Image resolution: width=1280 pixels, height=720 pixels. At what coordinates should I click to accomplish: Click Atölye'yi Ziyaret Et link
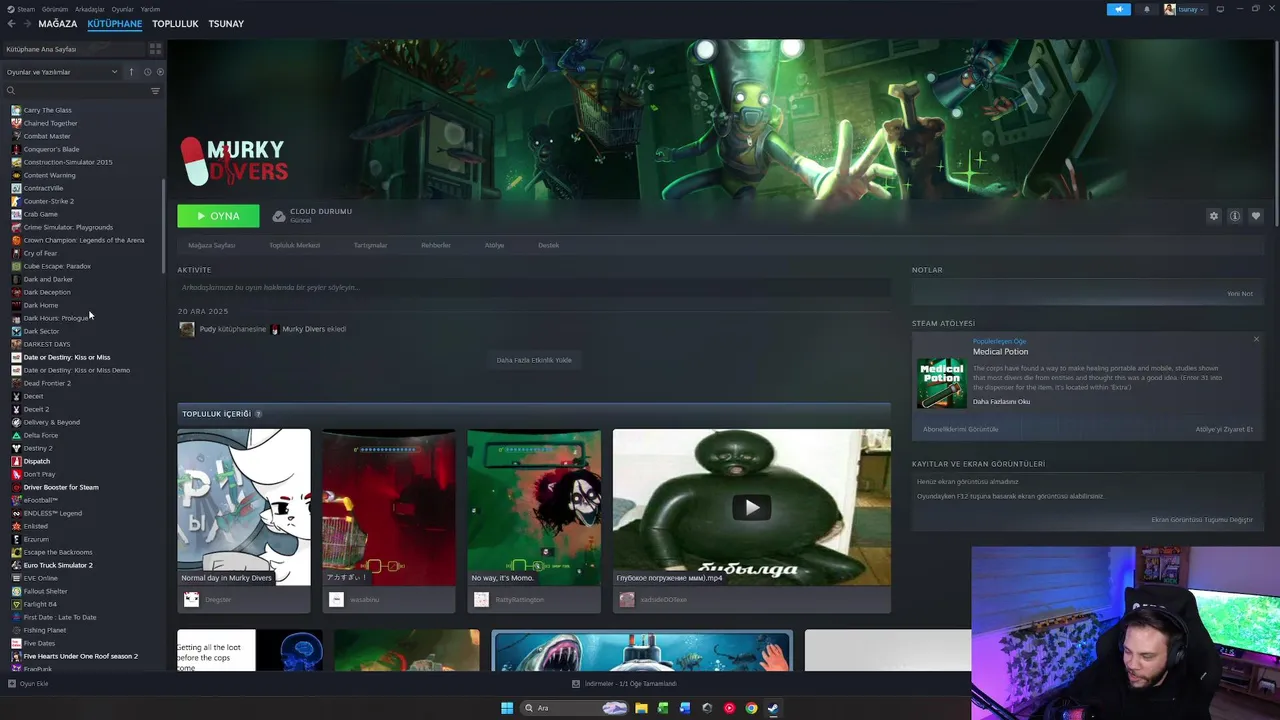coord(1224,429)
